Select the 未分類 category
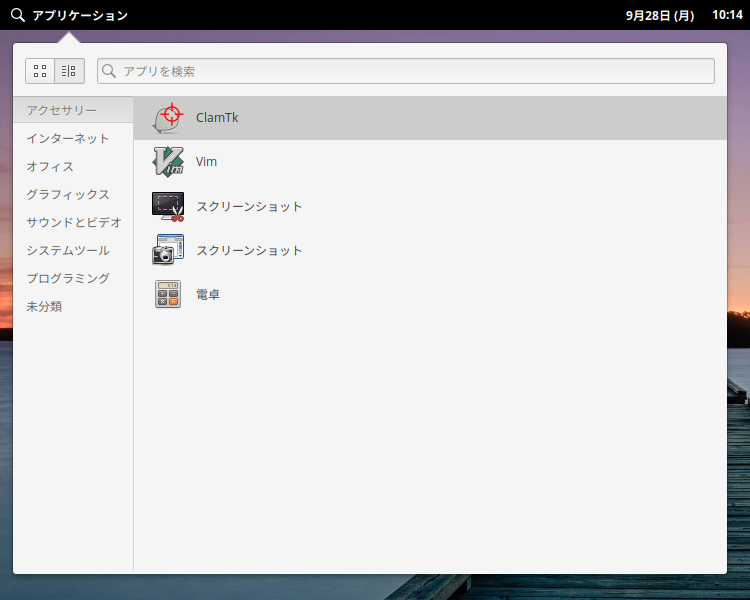The width and height of the screenshot is (750, 600). (73, 306)
